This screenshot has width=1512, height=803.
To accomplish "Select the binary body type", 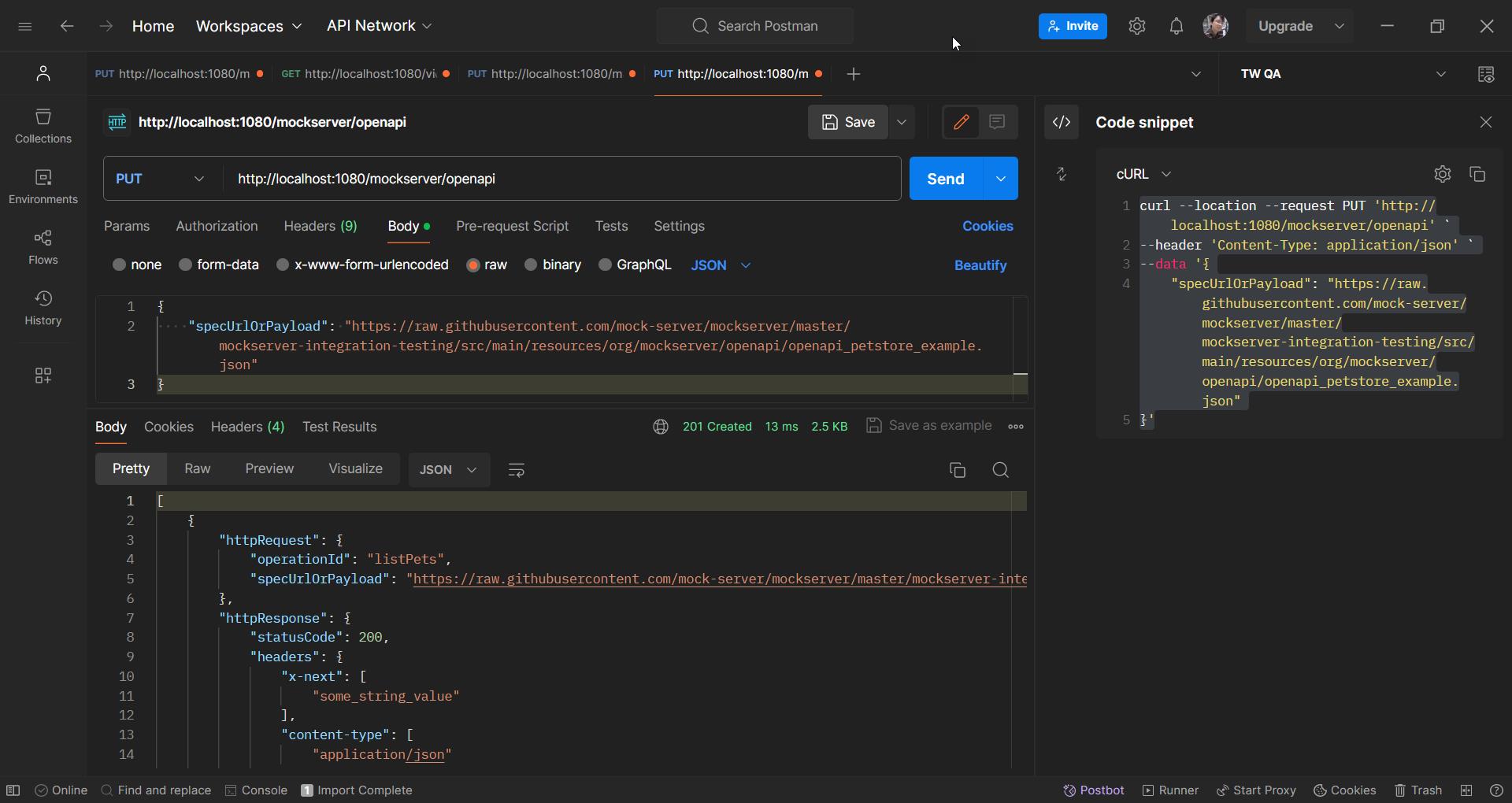I will (x=553, y=265).
